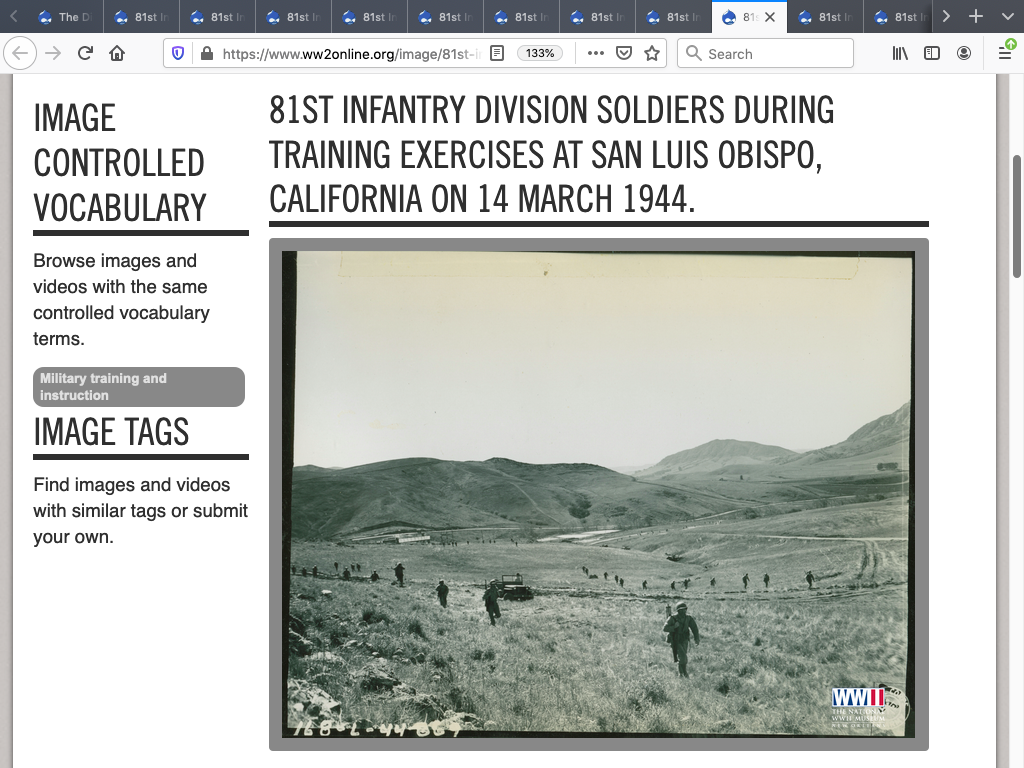This screenshot has width=1024, height=768.
Task: Show the list of all tabs
Action: pyautogui.click(x=1007, y=17)
